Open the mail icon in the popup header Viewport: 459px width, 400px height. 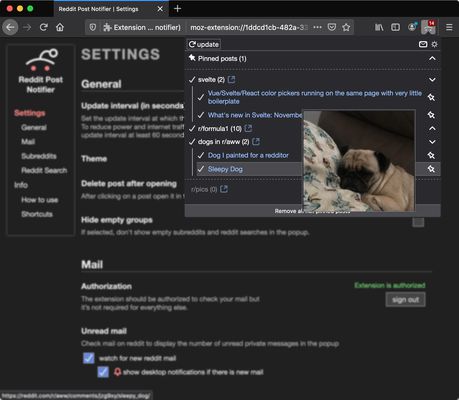[423, 44]
